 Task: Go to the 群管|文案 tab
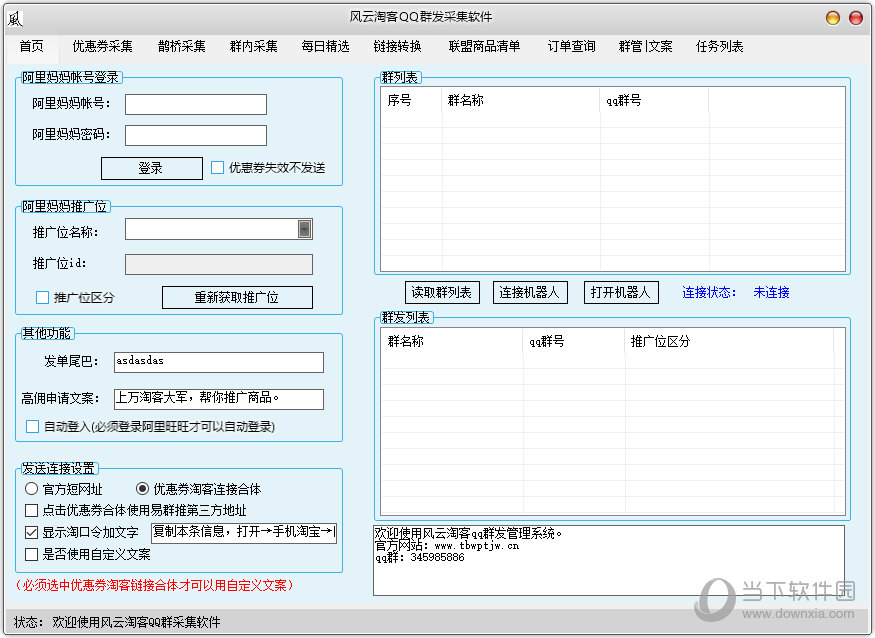tap(646, 46)
